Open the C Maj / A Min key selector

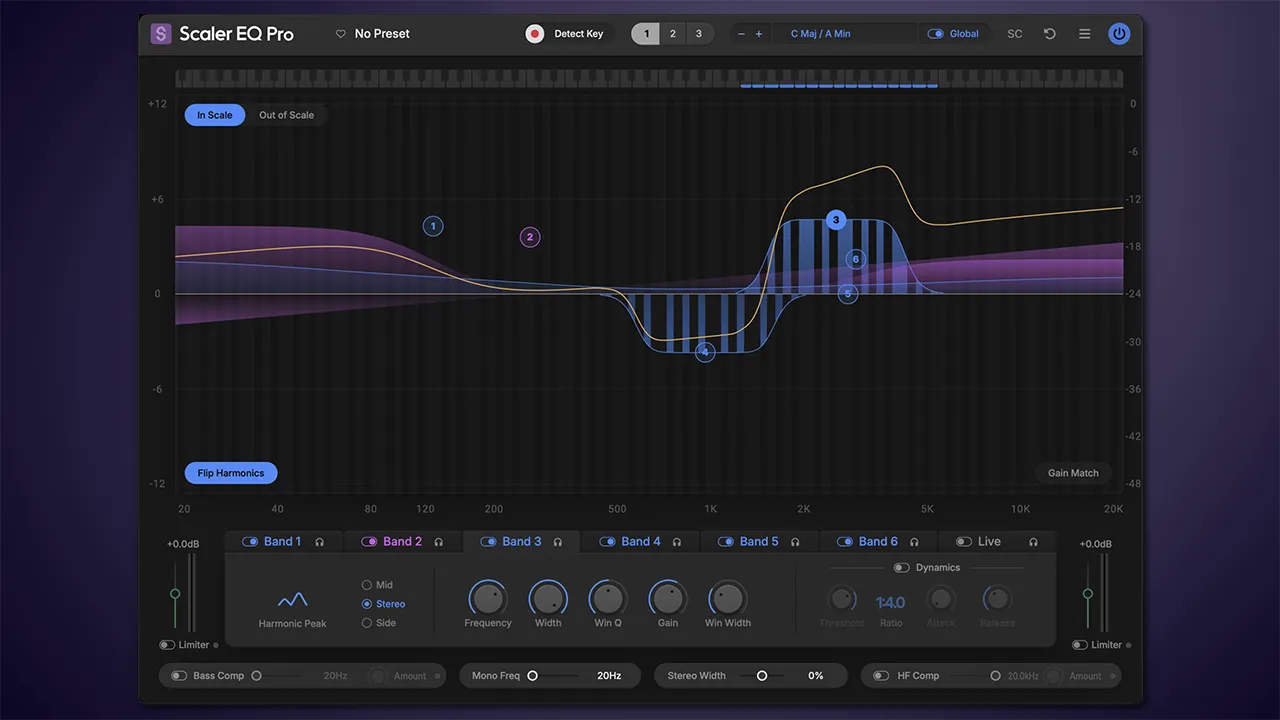click(x=820, y=34)
